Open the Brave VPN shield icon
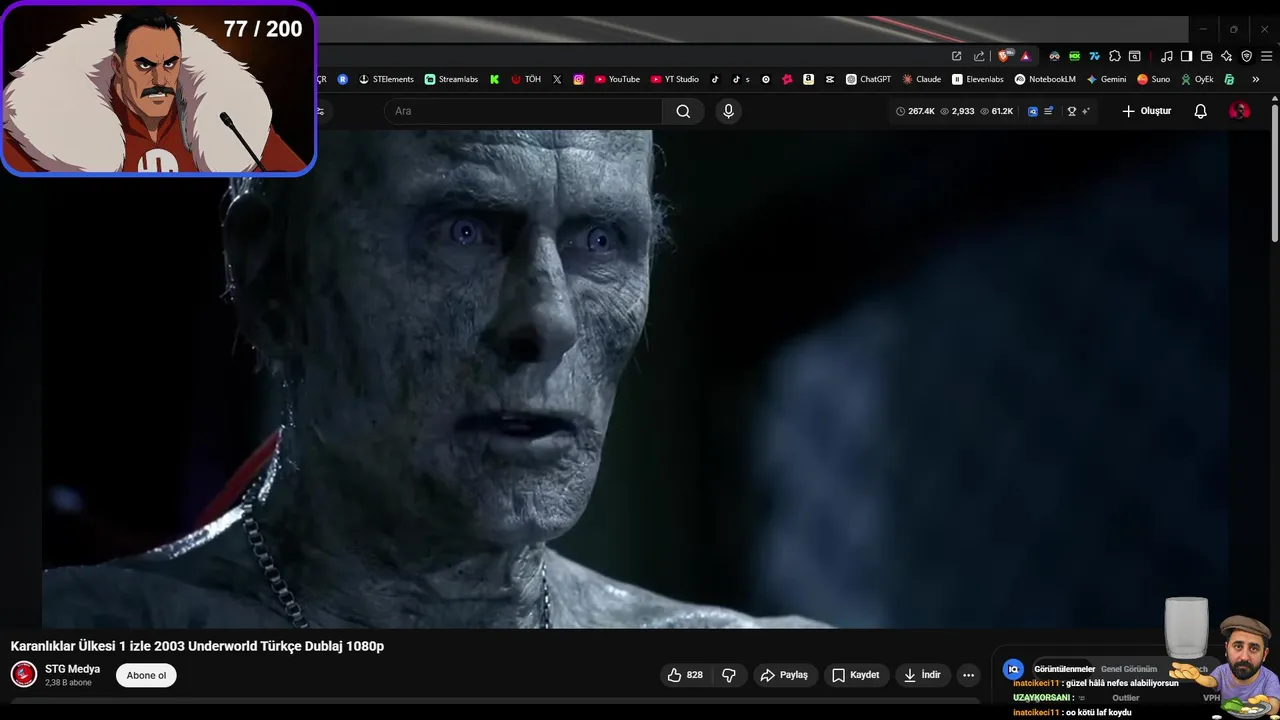 (x=1246, y=56)
